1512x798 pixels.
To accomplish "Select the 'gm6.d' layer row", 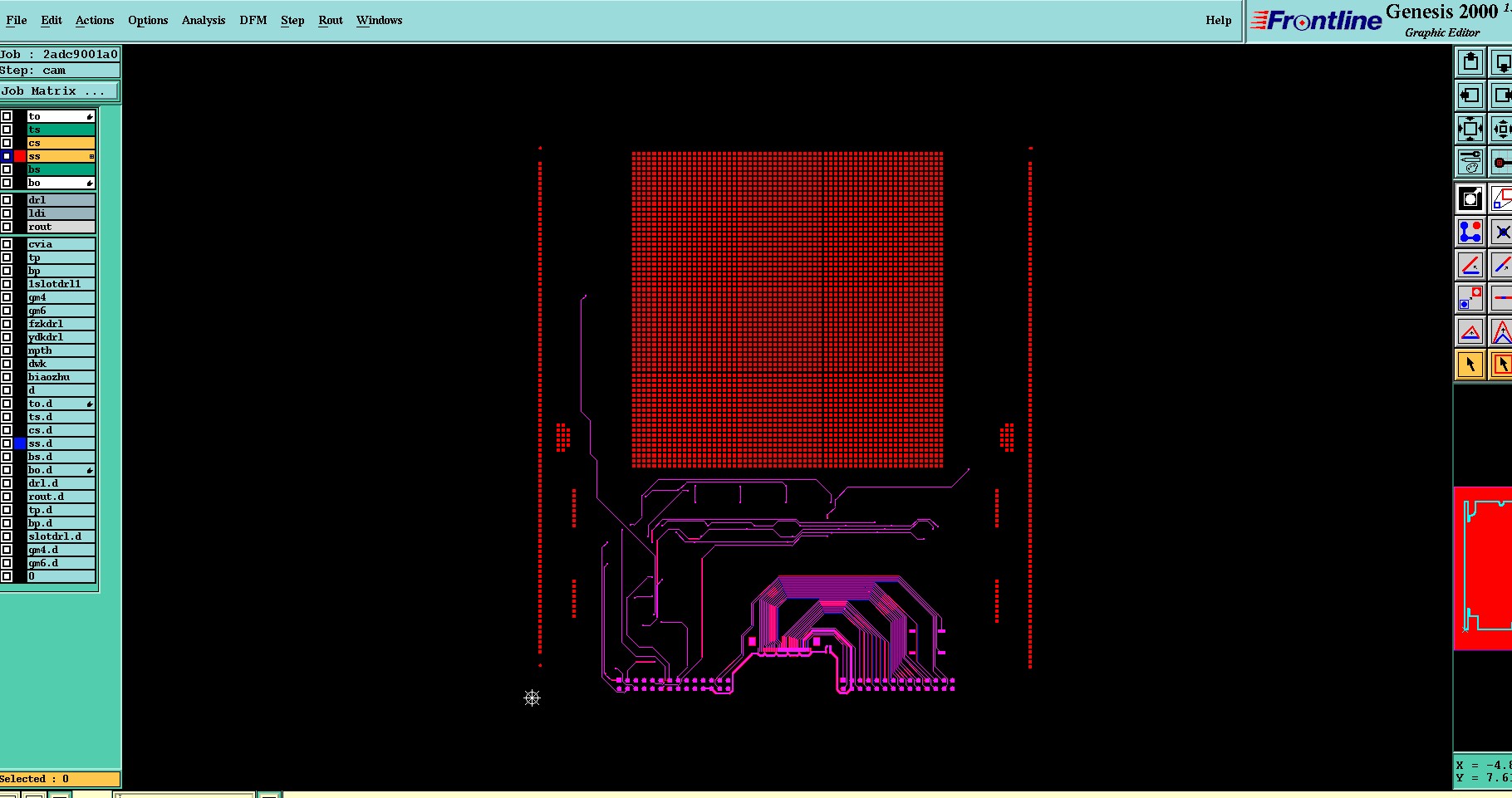I will click(61, 563).
